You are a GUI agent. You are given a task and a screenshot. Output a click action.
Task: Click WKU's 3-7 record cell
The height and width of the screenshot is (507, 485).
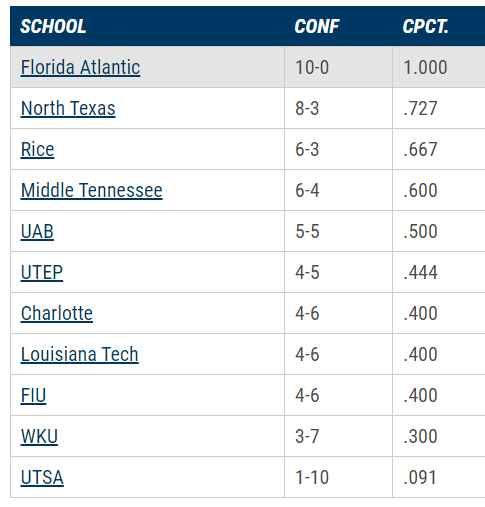coord(338,436)
